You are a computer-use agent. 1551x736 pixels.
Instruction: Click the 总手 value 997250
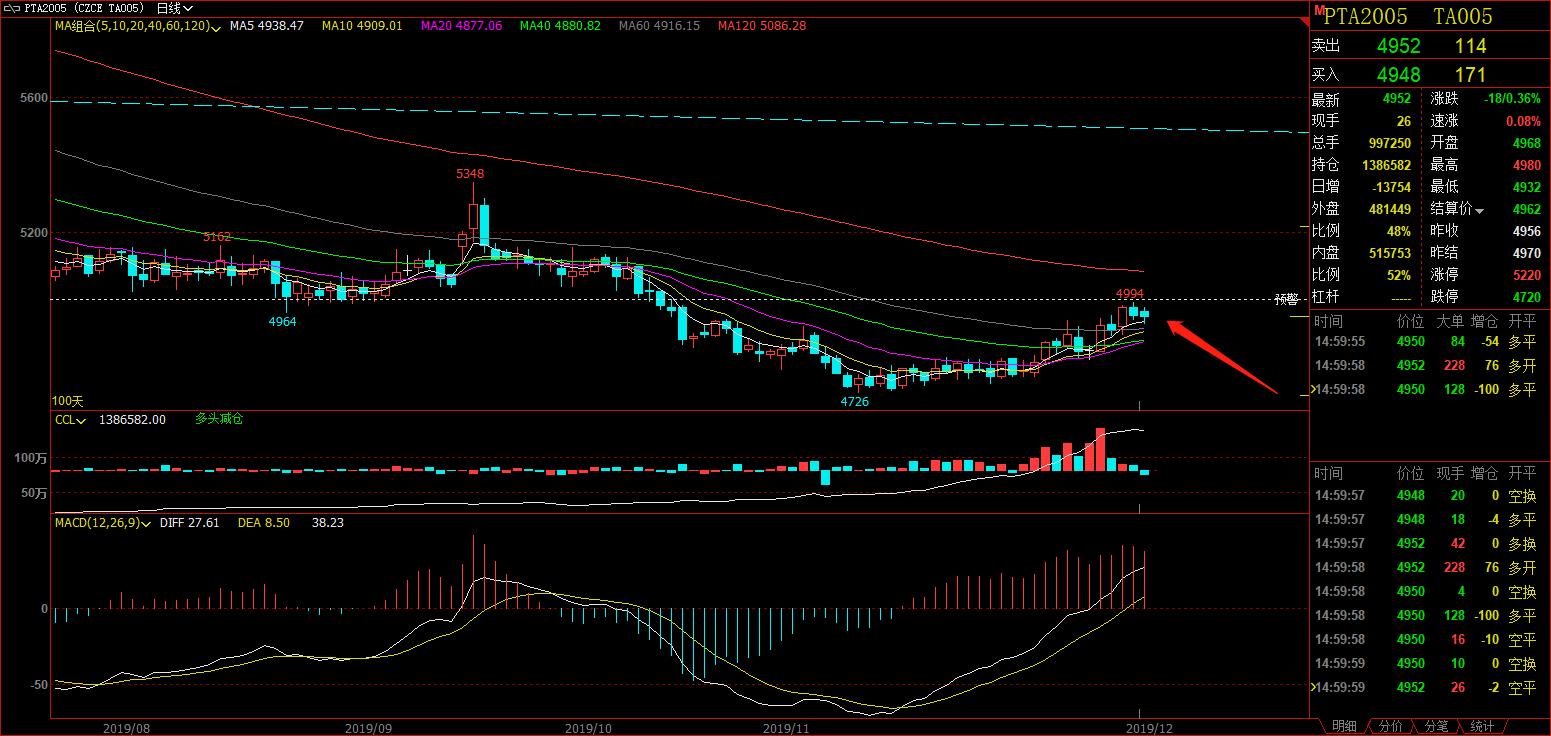pyautogui.click(x=1389, y=144)
